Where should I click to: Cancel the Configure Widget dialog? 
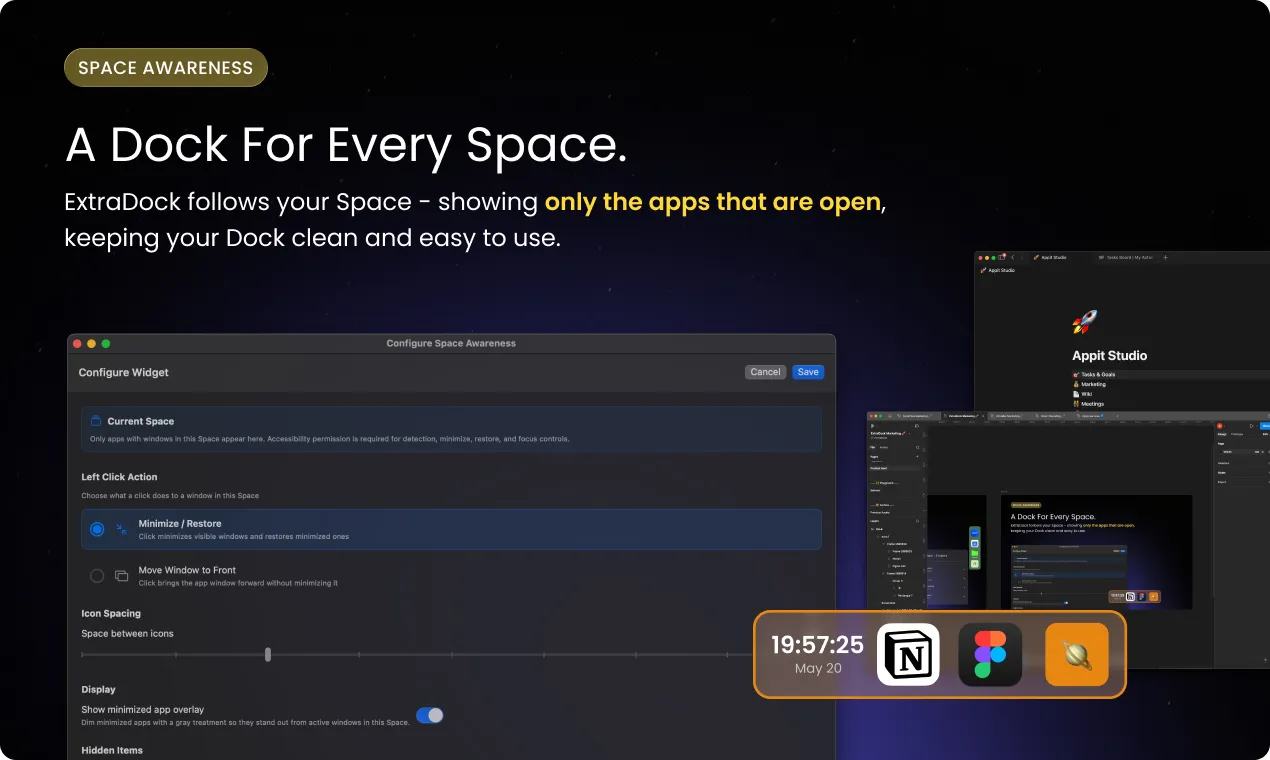(x=765, y=372)
